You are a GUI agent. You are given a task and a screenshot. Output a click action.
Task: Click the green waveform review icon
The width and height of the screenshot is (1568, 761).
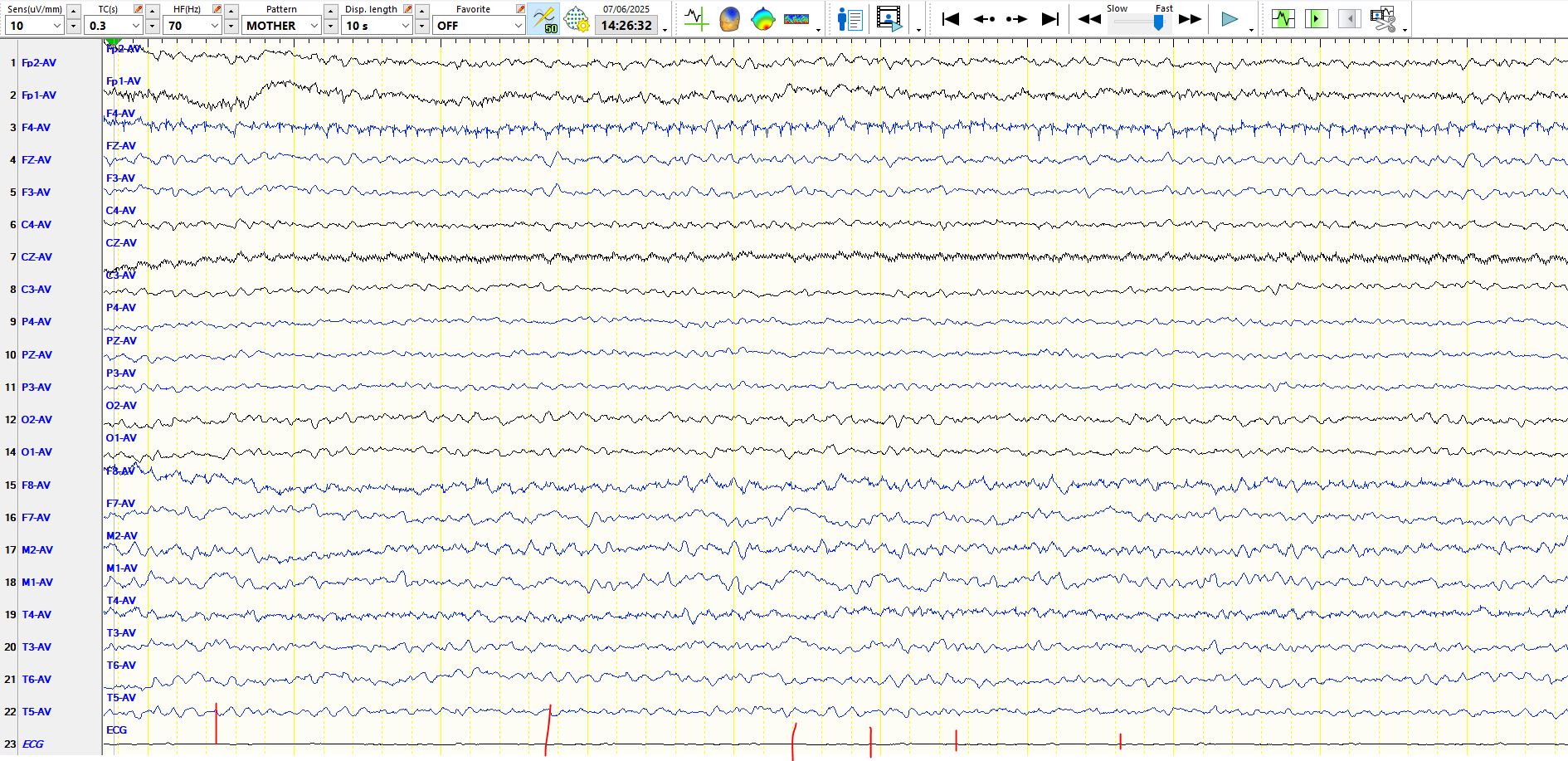tap(1283, 18)
